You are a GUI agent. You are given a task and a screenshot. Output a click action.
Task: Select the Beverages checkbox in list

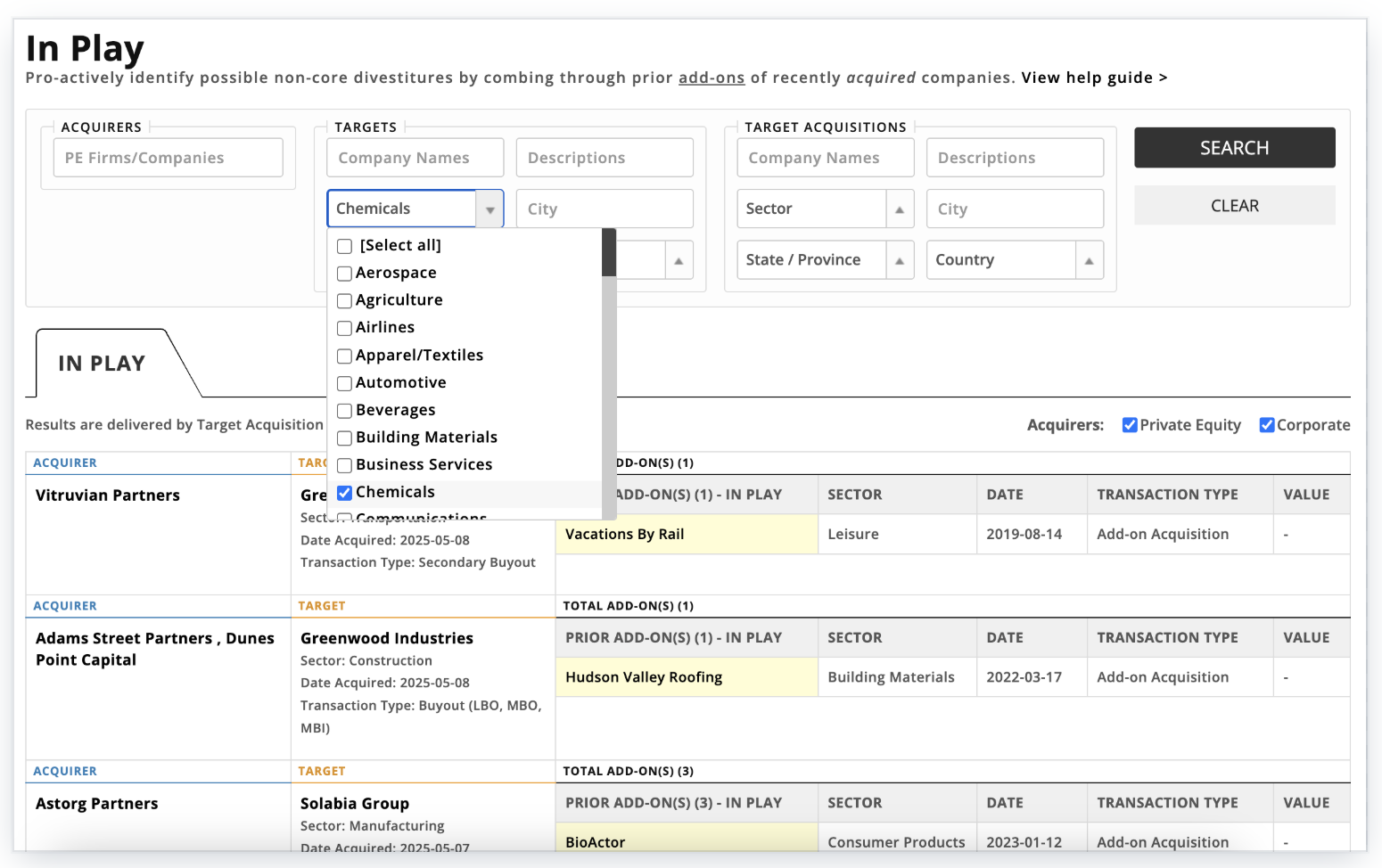pyautogui.click(x=345, y=411)
